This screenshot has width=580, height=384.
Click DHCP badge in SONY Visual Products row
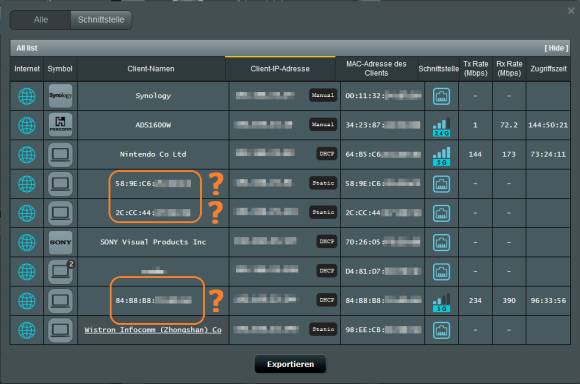(x=327, y=242)
